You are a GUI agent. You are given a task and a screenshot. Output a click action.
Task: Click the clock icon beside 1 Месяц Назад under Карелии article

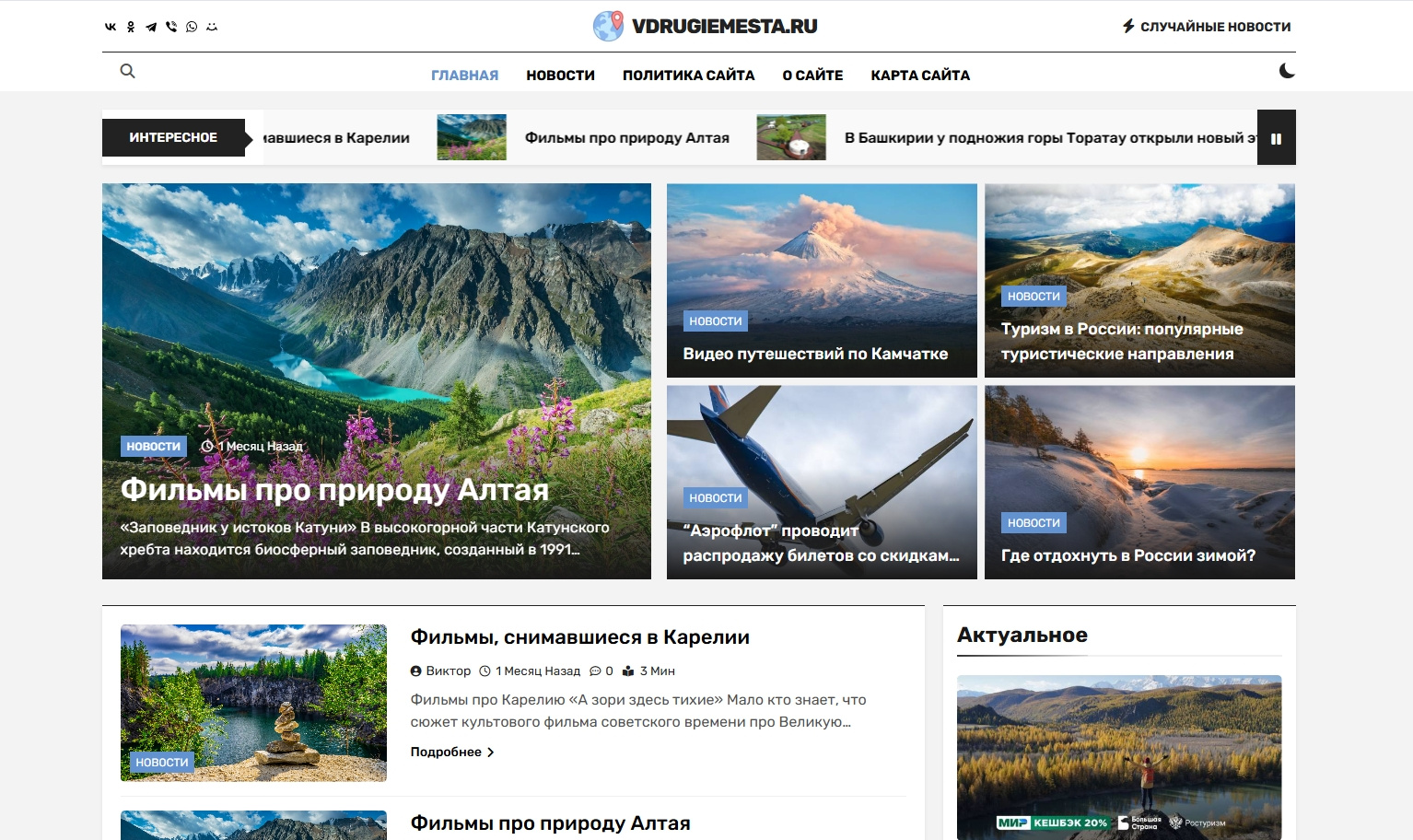coord(485,671)
